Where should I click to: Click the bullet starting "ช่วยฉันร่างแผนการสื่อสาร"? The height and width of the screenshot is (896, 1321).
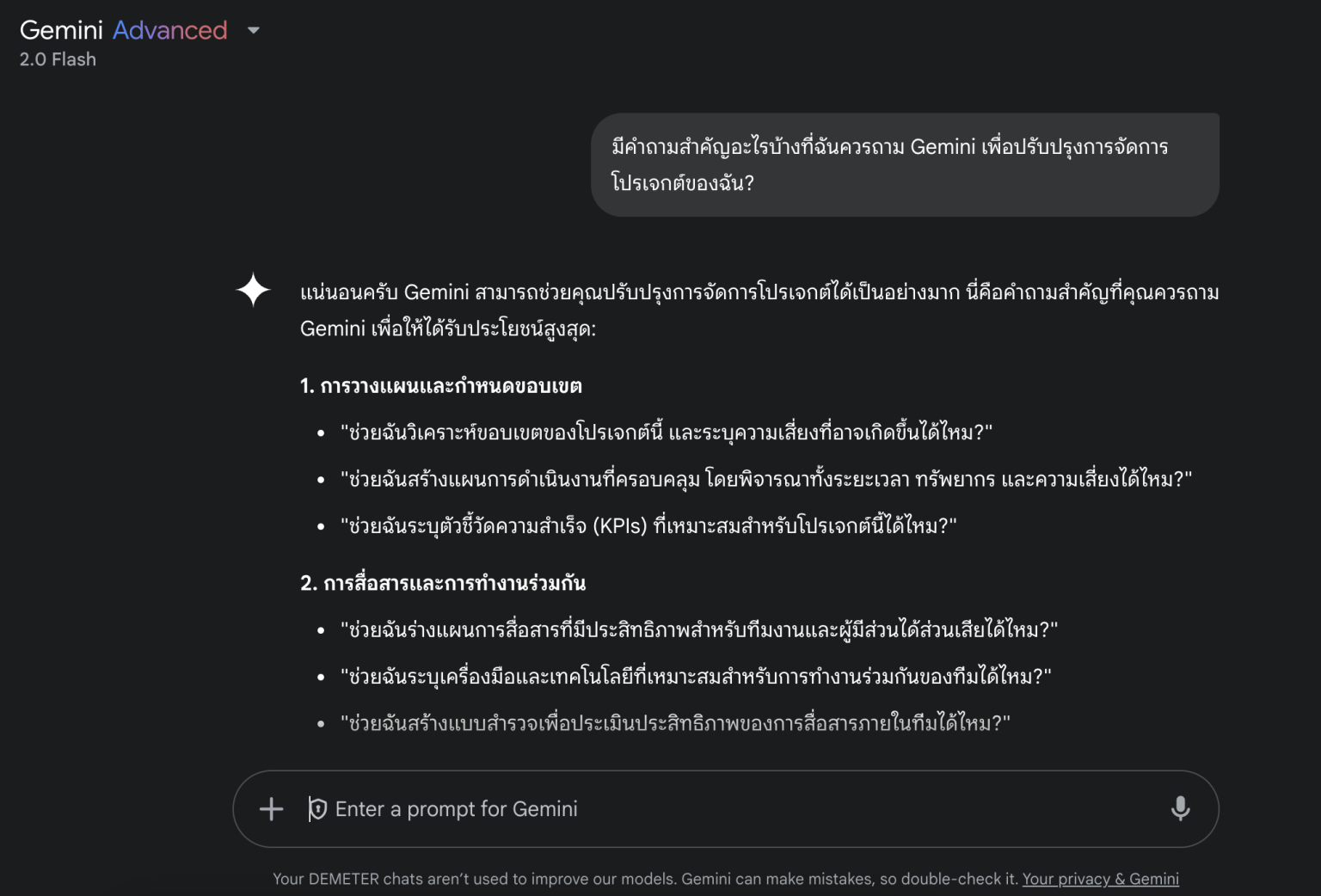tap(699, 630)
